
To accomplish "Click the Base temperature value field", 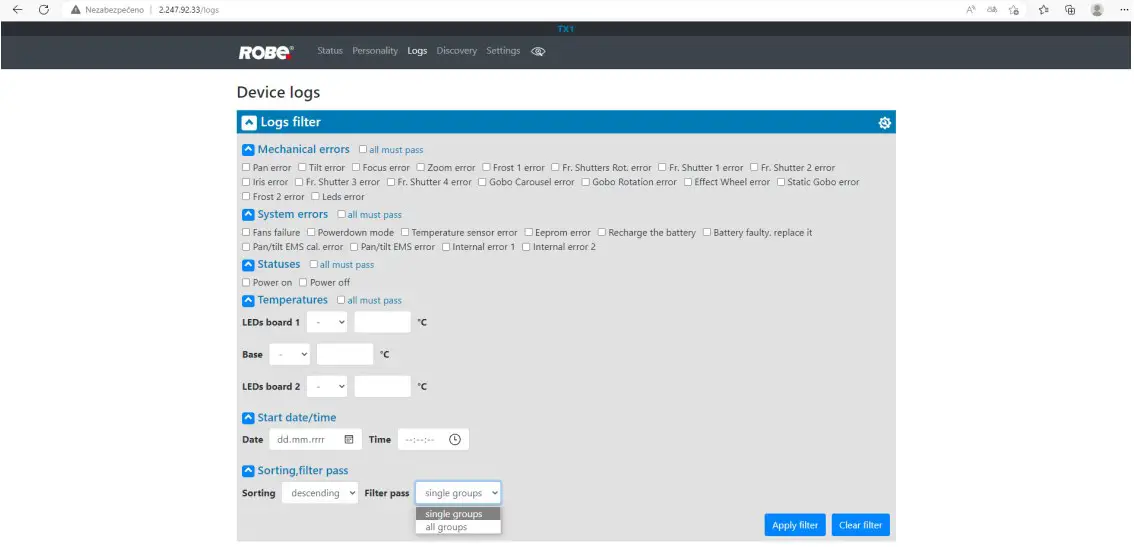I will coord(345,355).
